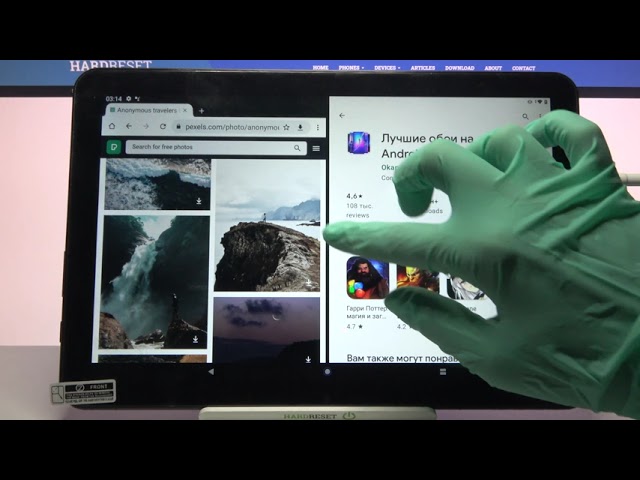640x480 pixels.
Task: Open ARTICLES on the HardReset website
Action: (422, 68)
